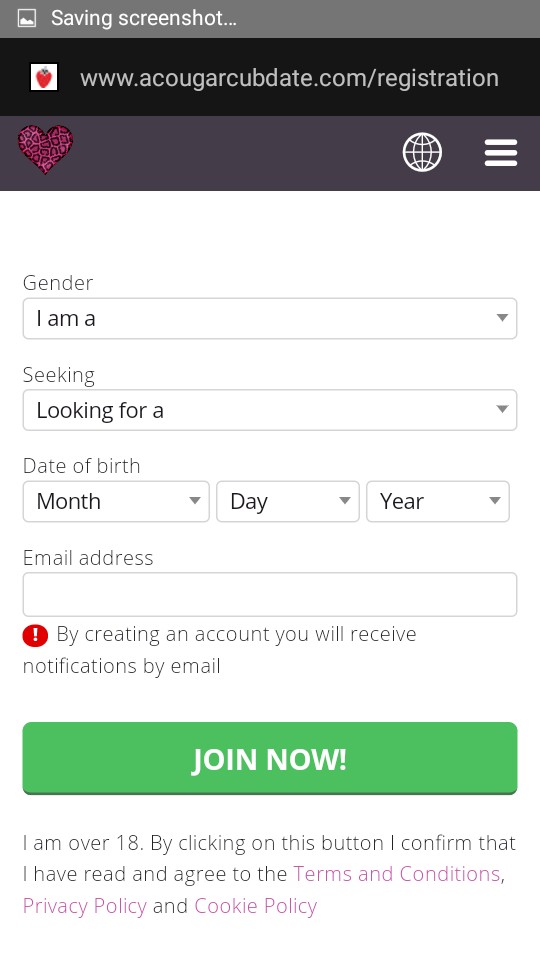Image resolution: width=540 pixels, height=960 pixels.
Task: Open the Terms and Conditions link
Action: pos(397,874)
